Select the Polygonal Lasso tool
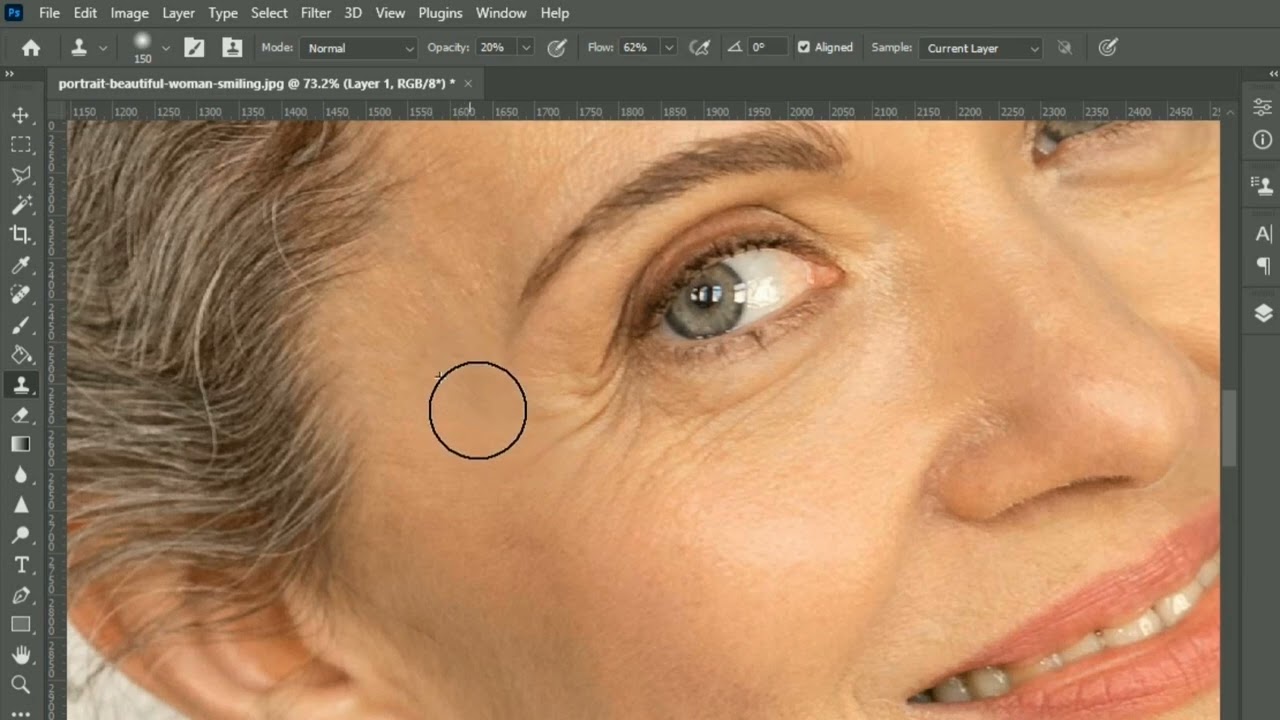The image size is (1280, 720). (20, 175)
